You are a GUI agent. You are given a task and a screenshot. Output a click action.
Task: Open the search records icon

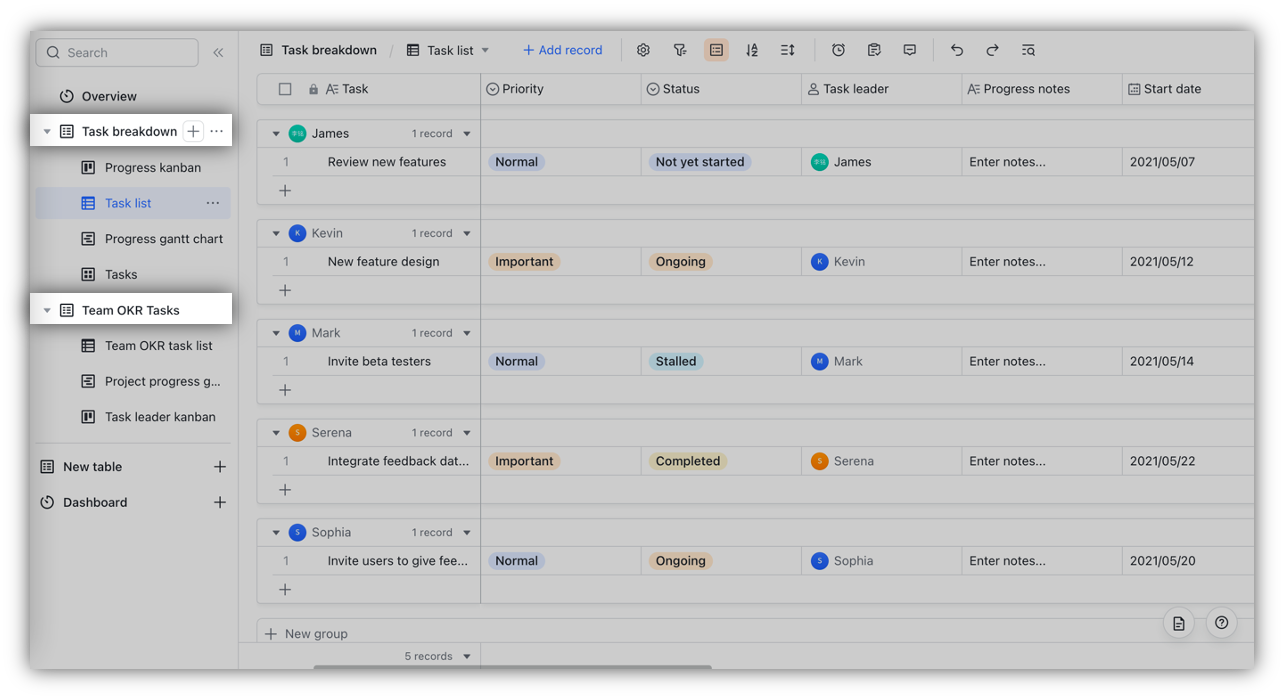tap(1028, 49)
